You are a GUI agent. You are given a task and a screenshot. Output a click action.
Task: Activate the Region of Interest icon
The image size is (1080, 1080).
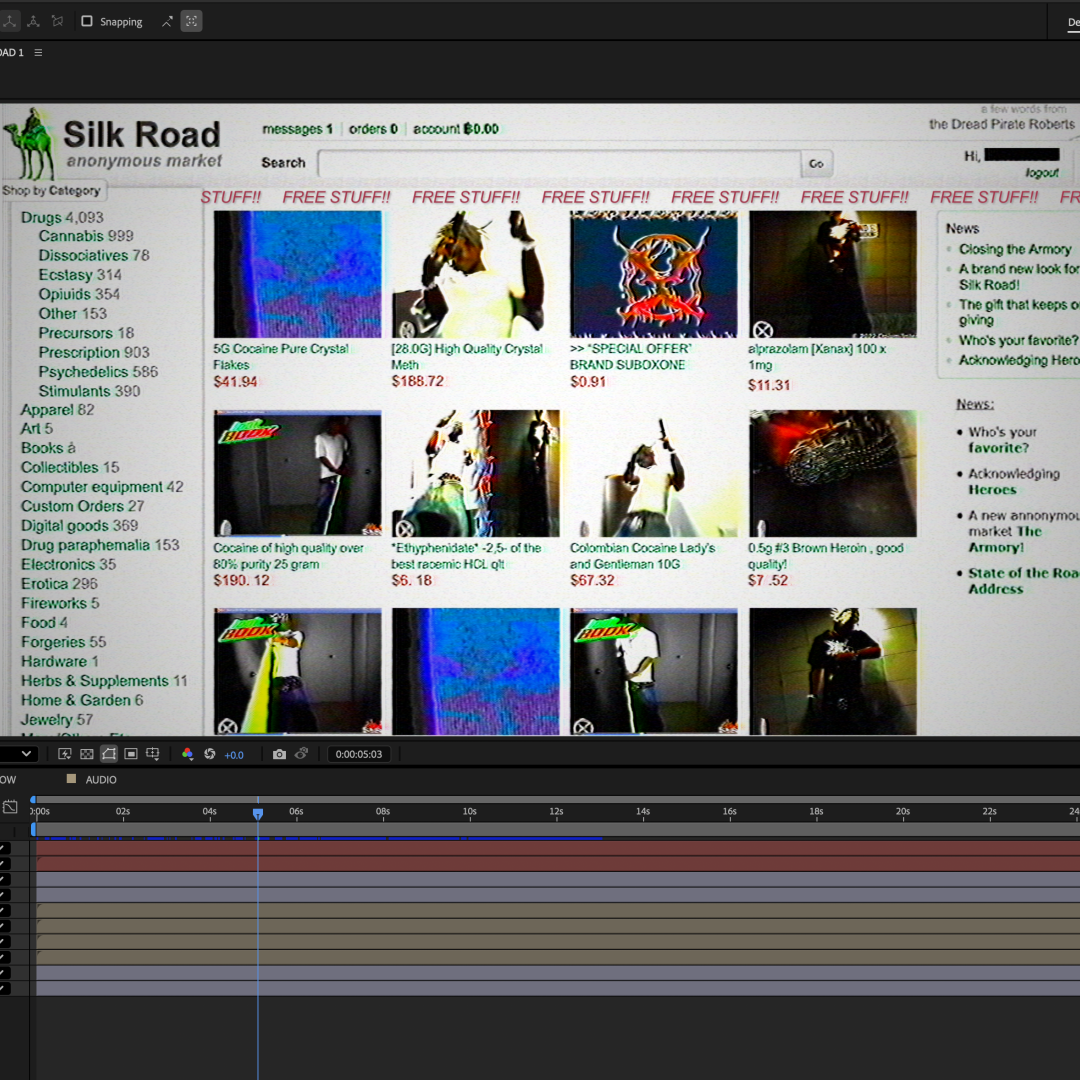[x=131, y=754]
